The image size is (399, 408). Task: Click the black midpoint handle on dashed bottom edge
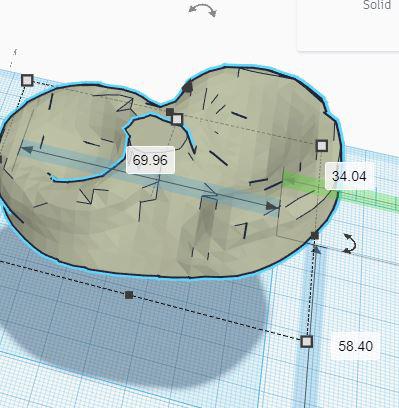pos(129,295)
